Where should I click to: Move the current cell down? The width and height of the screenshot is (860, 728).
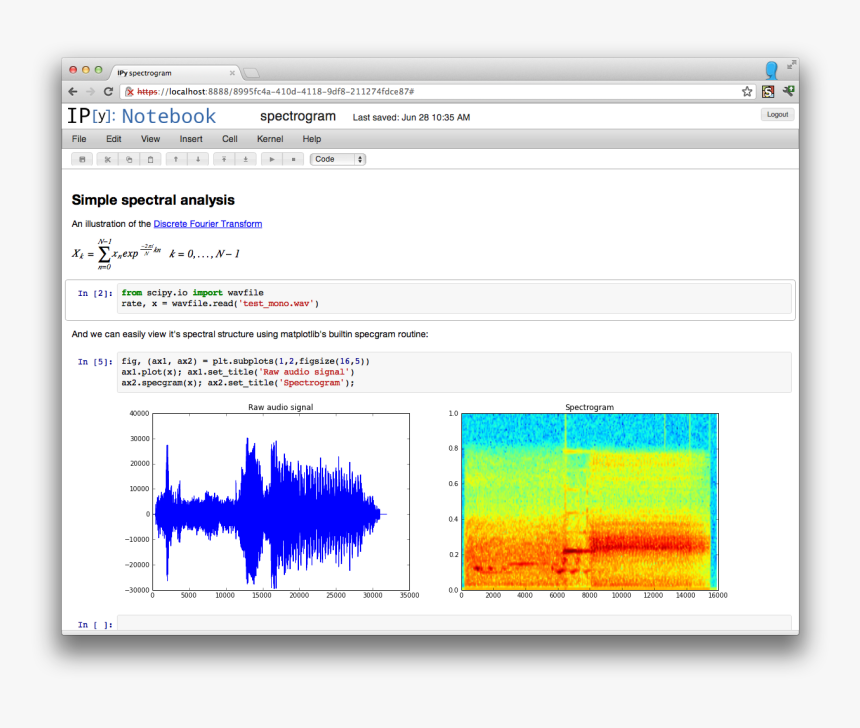(x=196, y=158)
